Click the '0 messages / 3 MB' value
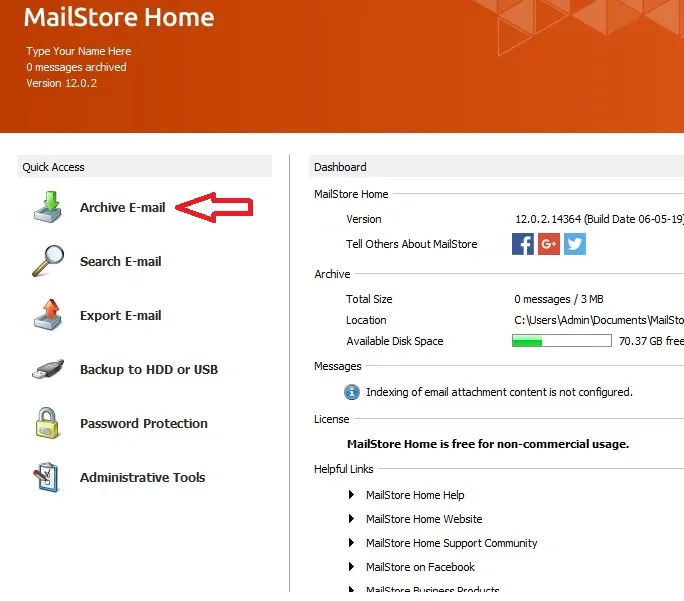This screenshot has height=601, width=684. click(x=559, y=299)
